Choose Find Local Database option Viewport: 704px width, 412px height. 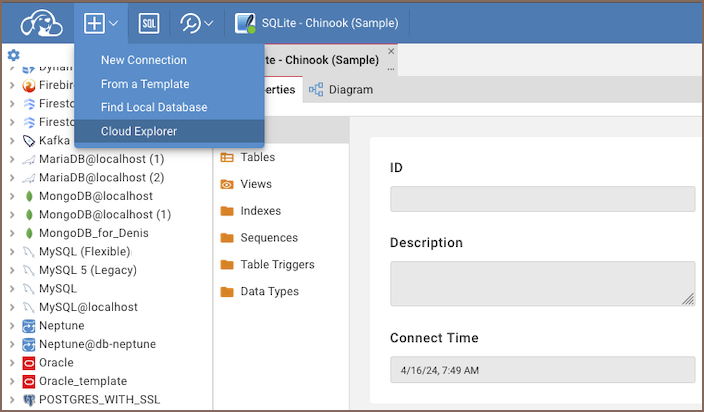(x=154, y=107)
